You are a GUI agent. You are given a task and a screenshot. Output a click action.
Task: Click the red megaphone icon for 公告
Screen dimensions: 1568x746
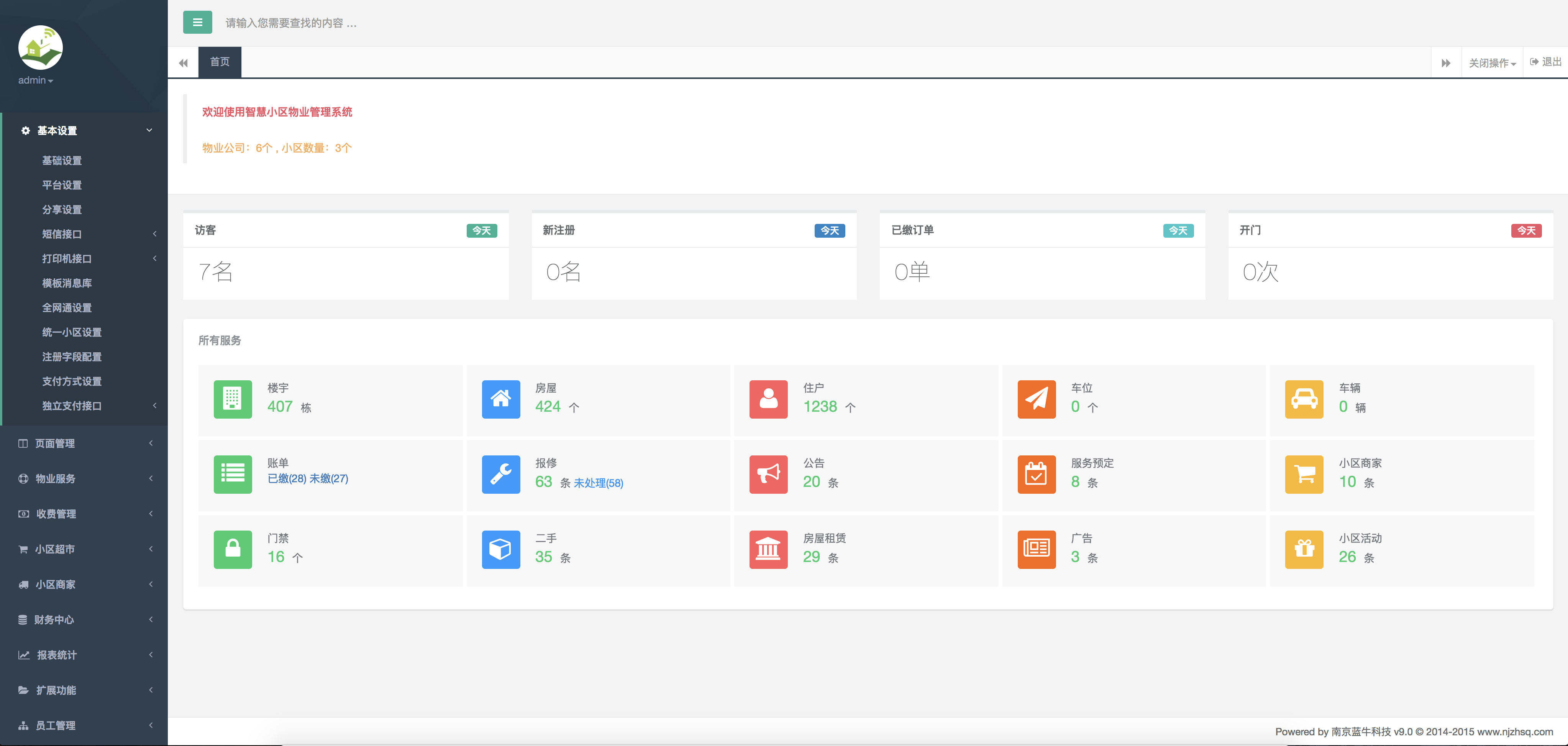point(768,474)
